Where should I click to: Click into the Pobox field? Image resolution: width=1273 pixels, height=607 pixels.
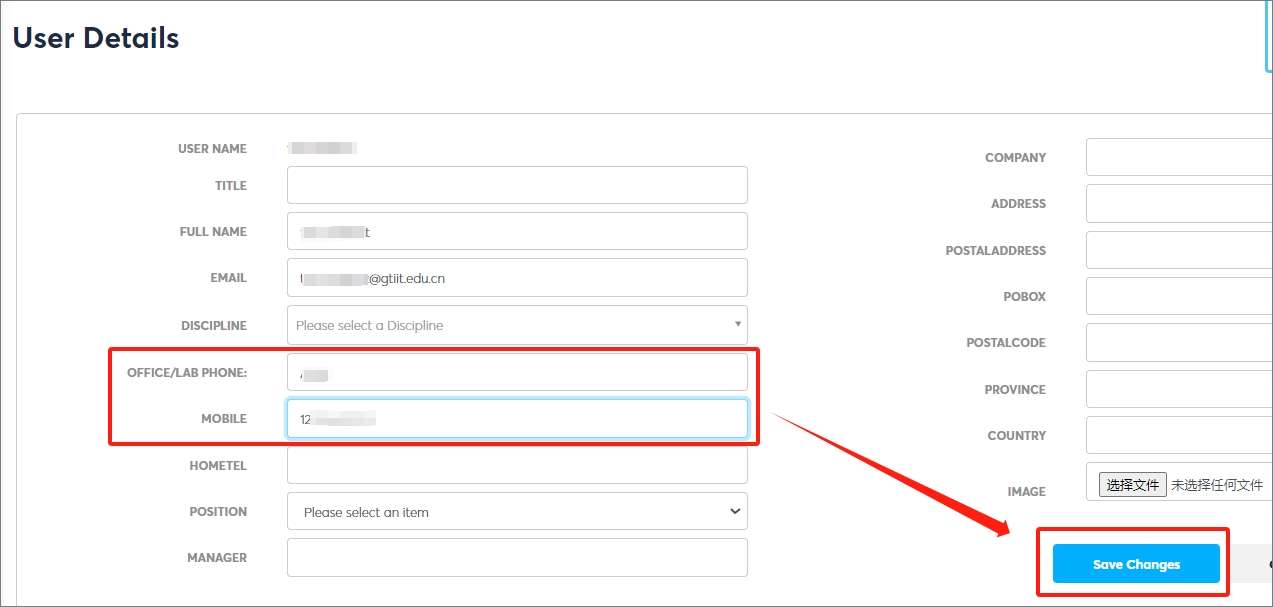pos(1179,296)
